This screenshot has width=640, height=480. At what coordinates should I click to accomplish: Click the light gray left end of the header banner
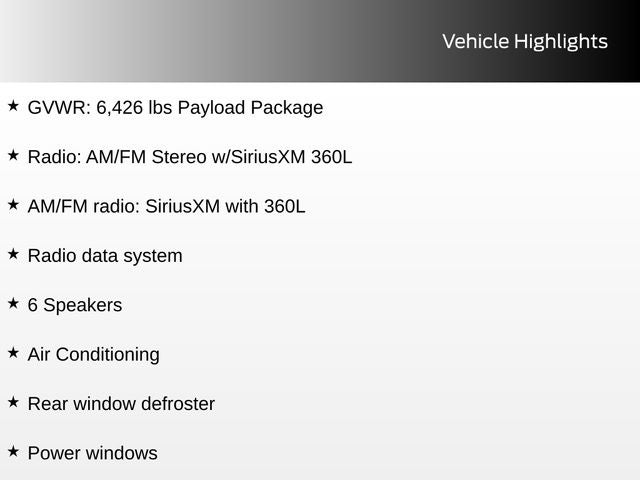(40, 41)
